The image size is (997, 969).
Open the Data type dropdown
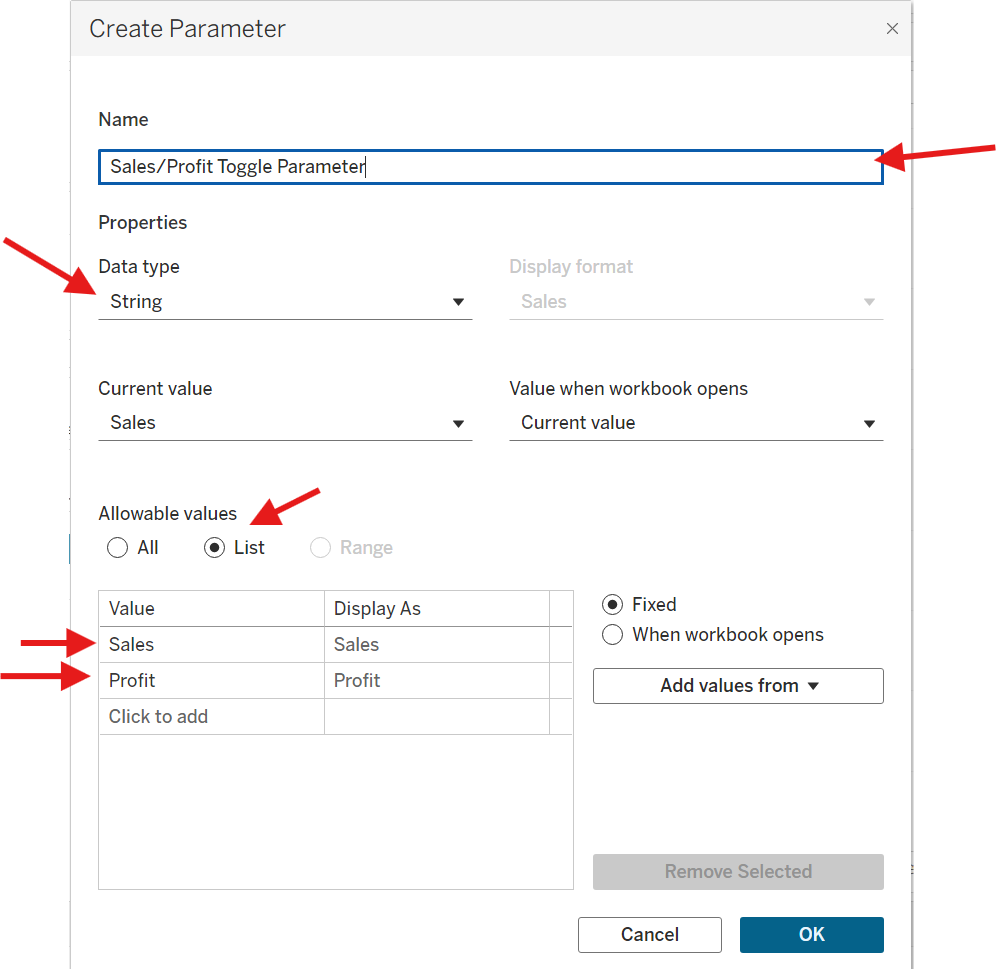[285, 302]
